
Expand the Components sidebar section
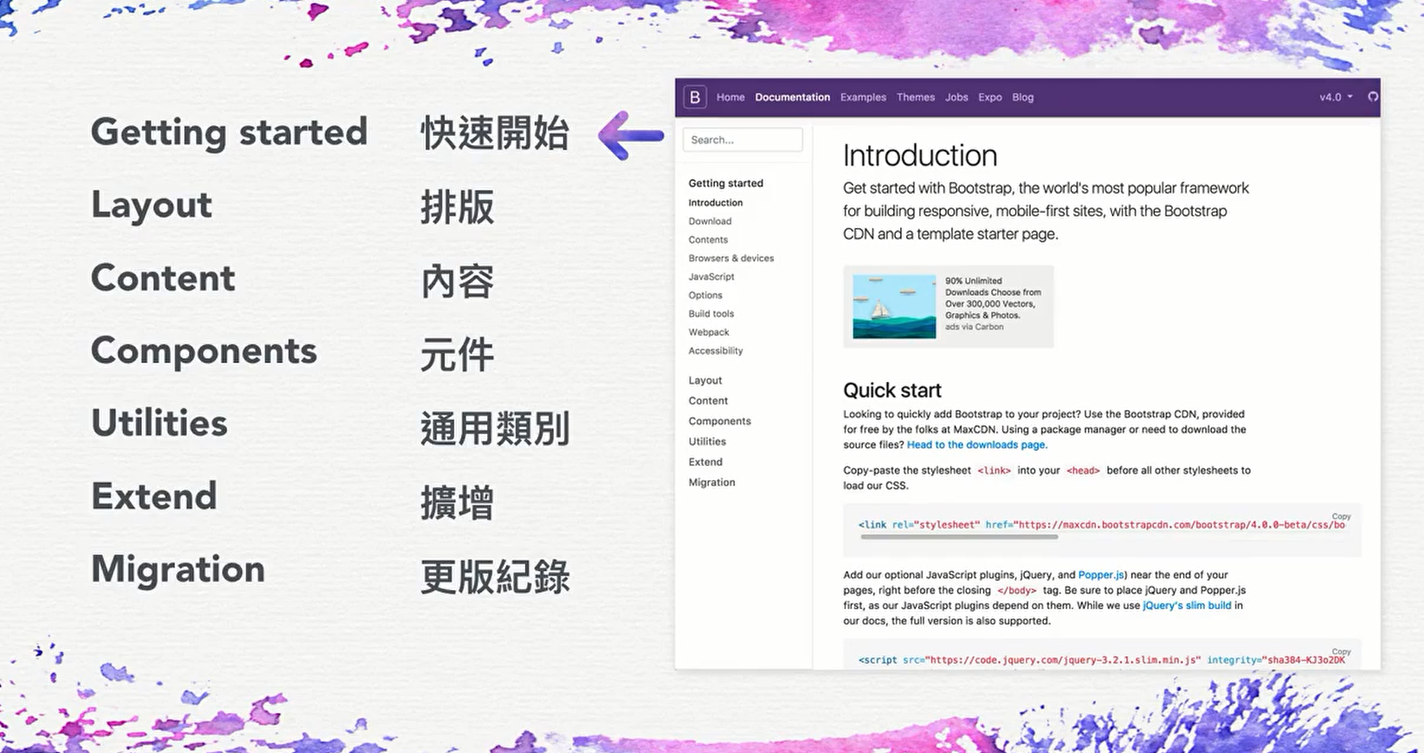tap(719, 421)
